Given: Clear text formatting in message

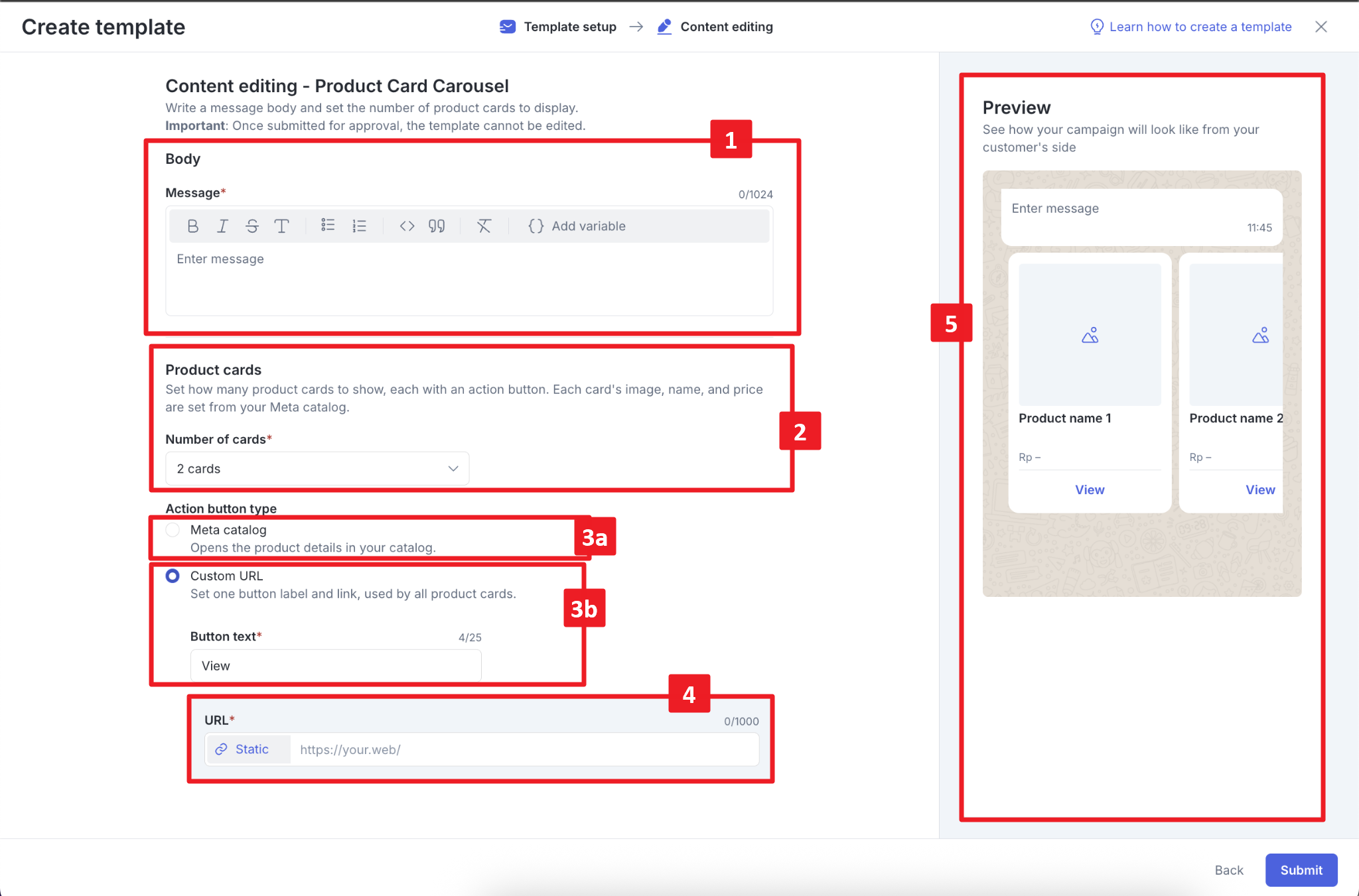Looking at the screenshot, I should pyautogui.click(x=484, y=226).
